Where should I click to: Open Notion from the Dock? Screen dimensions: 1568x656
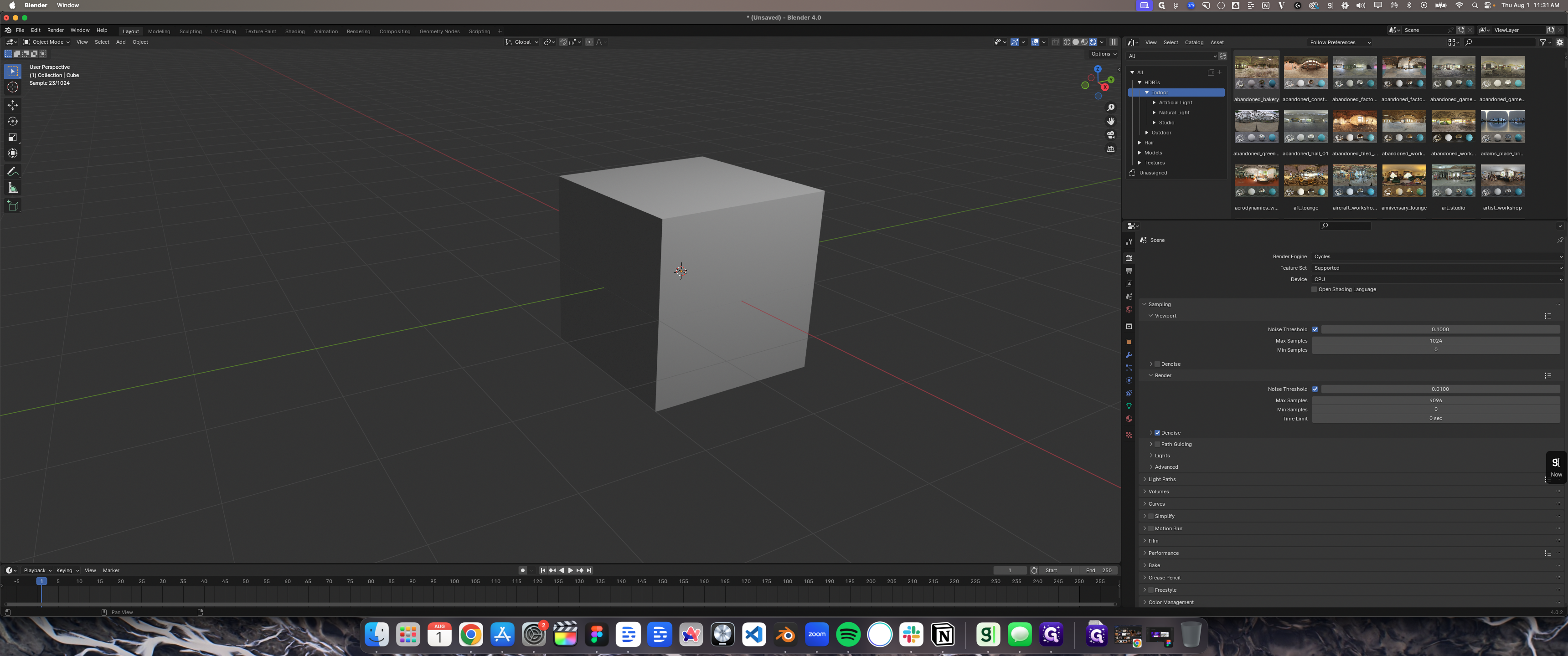943,635
